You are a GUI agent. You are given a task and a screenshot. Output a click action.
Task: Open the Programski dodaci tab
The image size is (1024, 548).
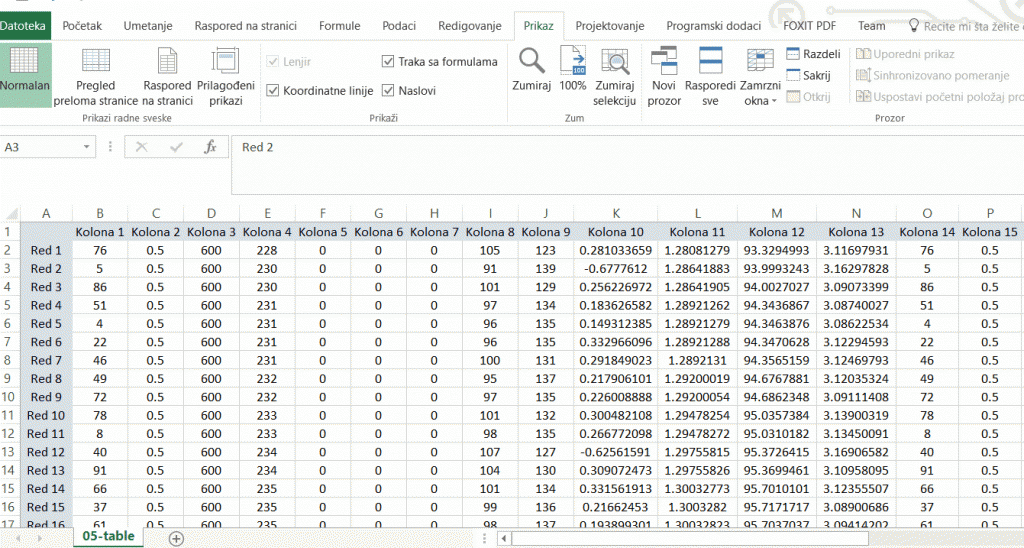pyautogui.click(x=714, y=25)
